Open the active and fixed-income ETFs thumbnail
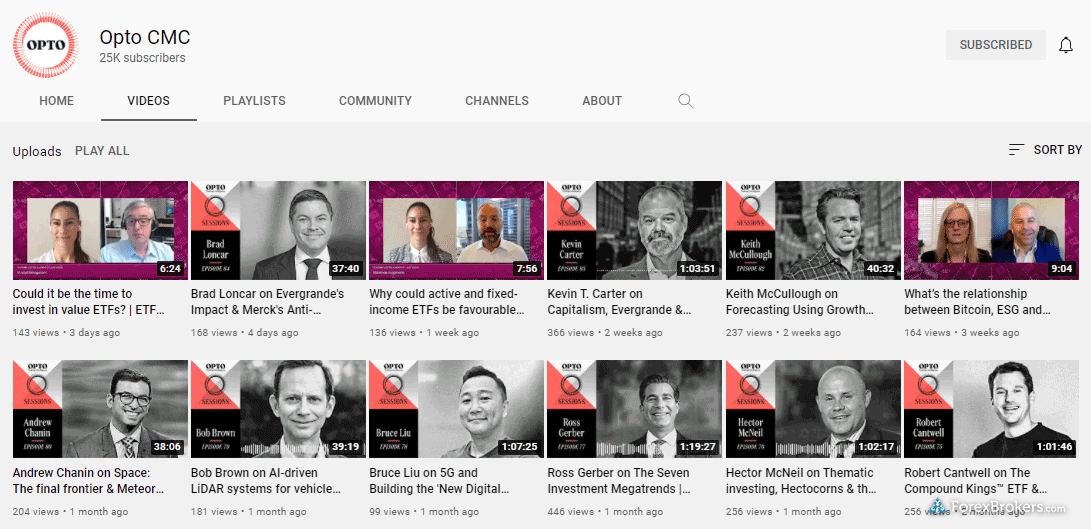The image size is (1091, 529). coord(456,230)
